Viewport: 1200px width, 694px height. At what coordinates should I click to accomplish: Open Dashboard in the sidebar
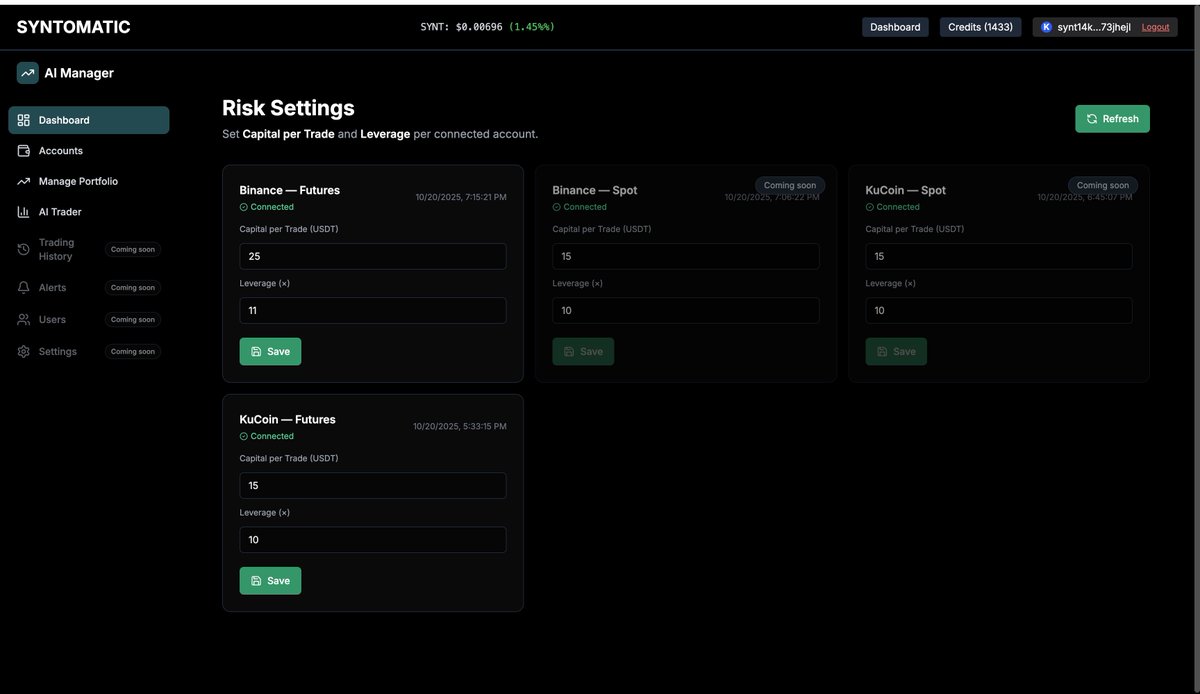pyautogui.click(x=89, y=120)
